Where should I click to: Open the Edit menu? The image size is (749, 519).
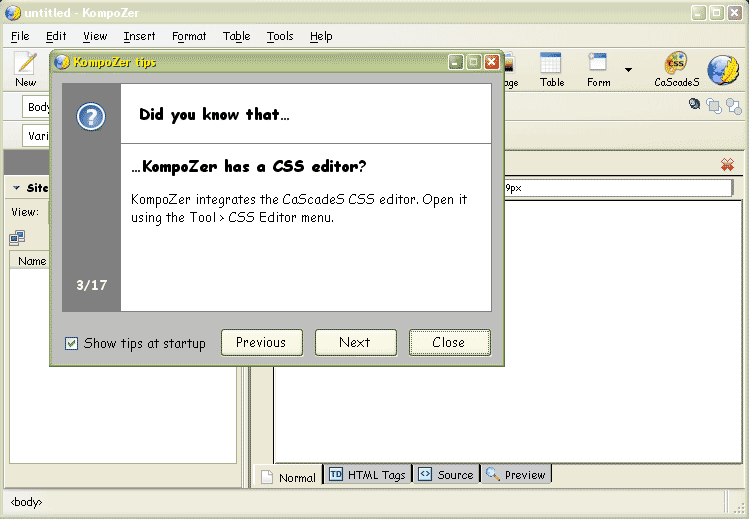pyautogui.click(x=56, y=36)
